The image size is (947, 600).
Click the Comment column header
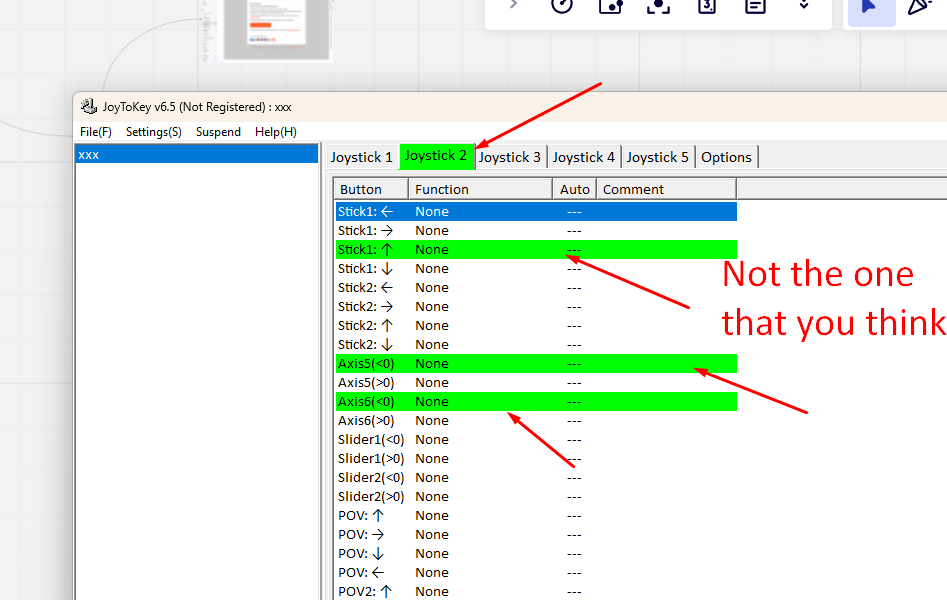pos(666,189)
